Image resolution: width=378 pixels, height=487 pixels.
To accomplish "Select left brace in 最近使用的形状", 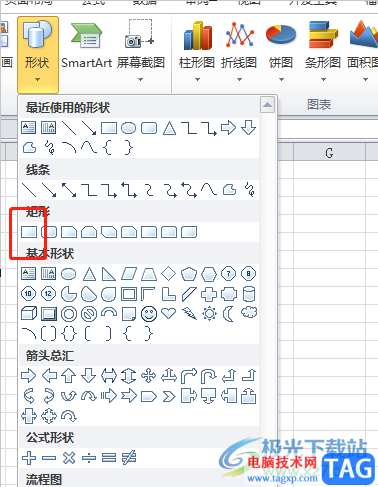I will pyautogui.click(x=108, y=148).
